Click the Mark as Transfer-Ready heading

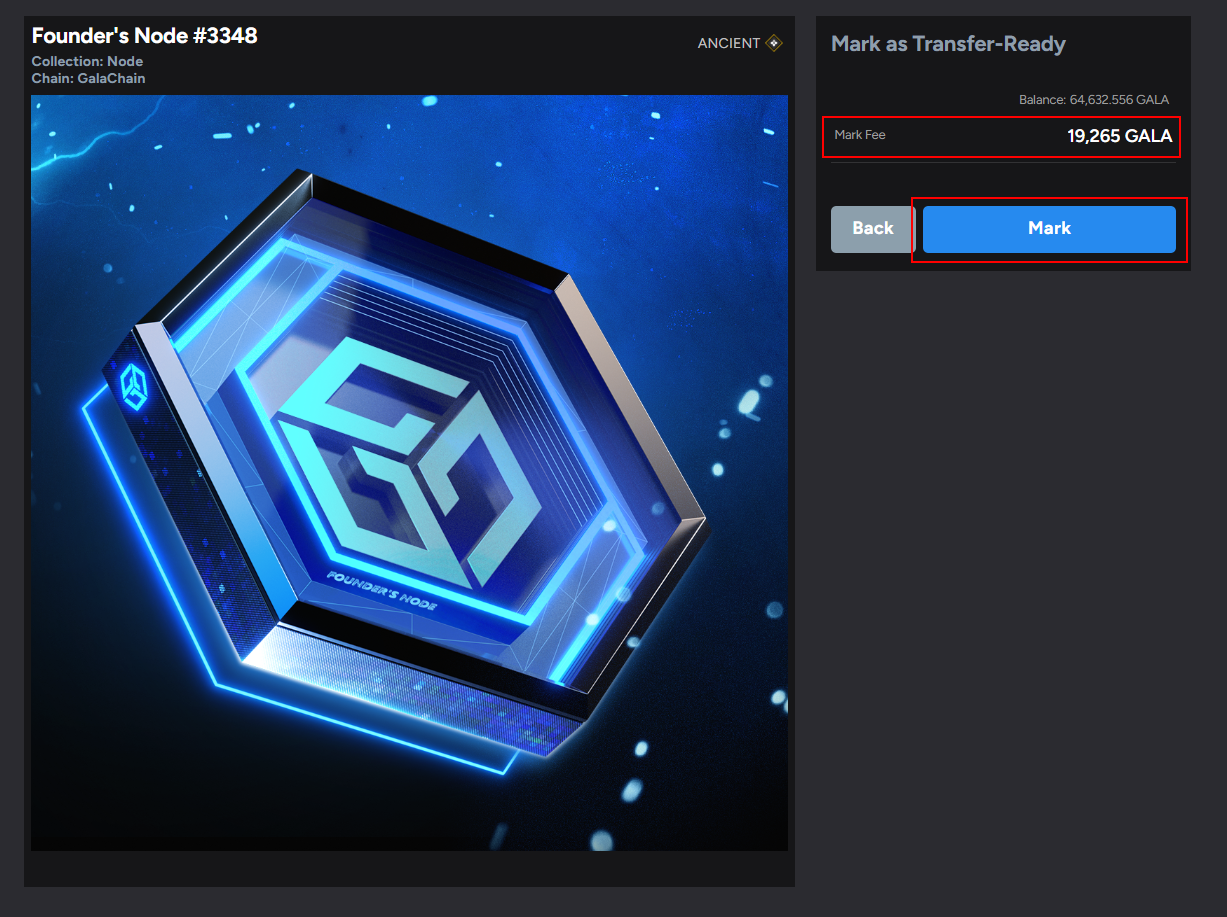[948, 44]
